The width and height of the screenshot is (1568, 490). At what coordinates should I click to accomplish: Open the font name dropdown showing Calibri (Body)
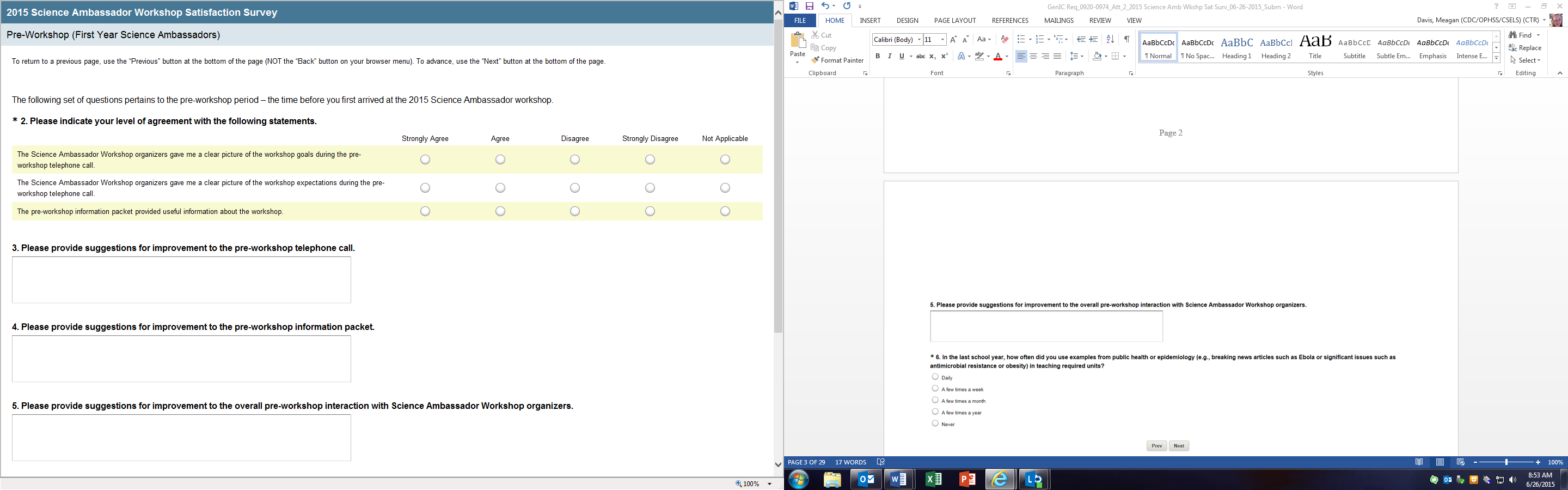pyautogui.click(x=919, y=40)
